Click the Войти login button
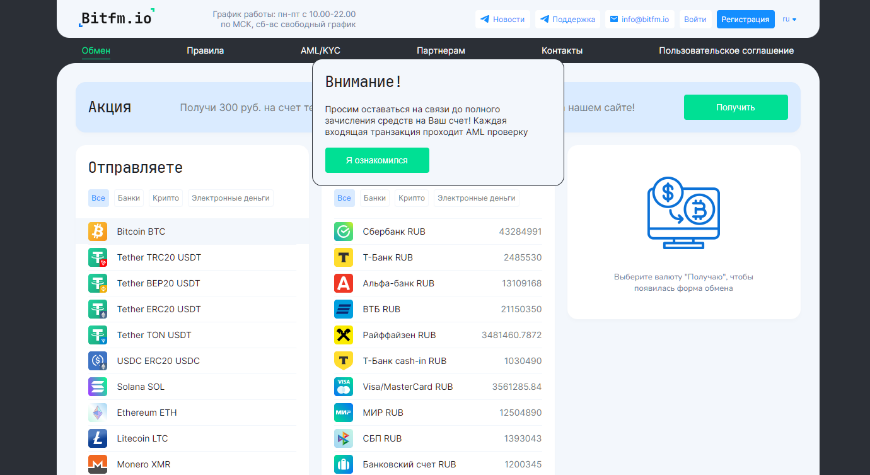The height and width of the screenshot is (475, 870). point(695,19)
